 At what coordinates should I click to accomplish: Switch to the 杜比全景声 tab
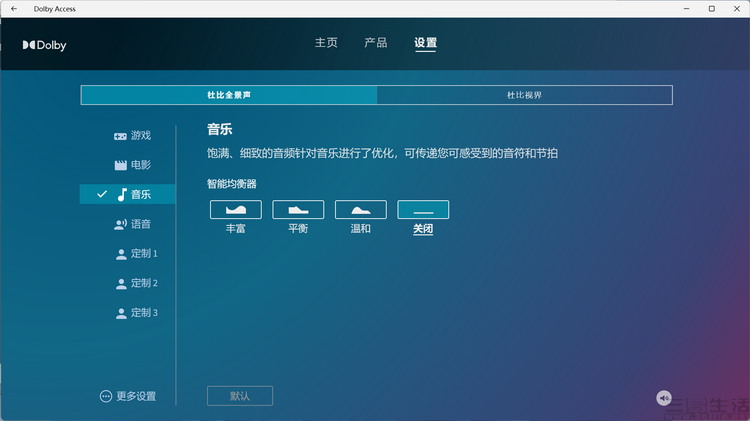pos(229,95)
